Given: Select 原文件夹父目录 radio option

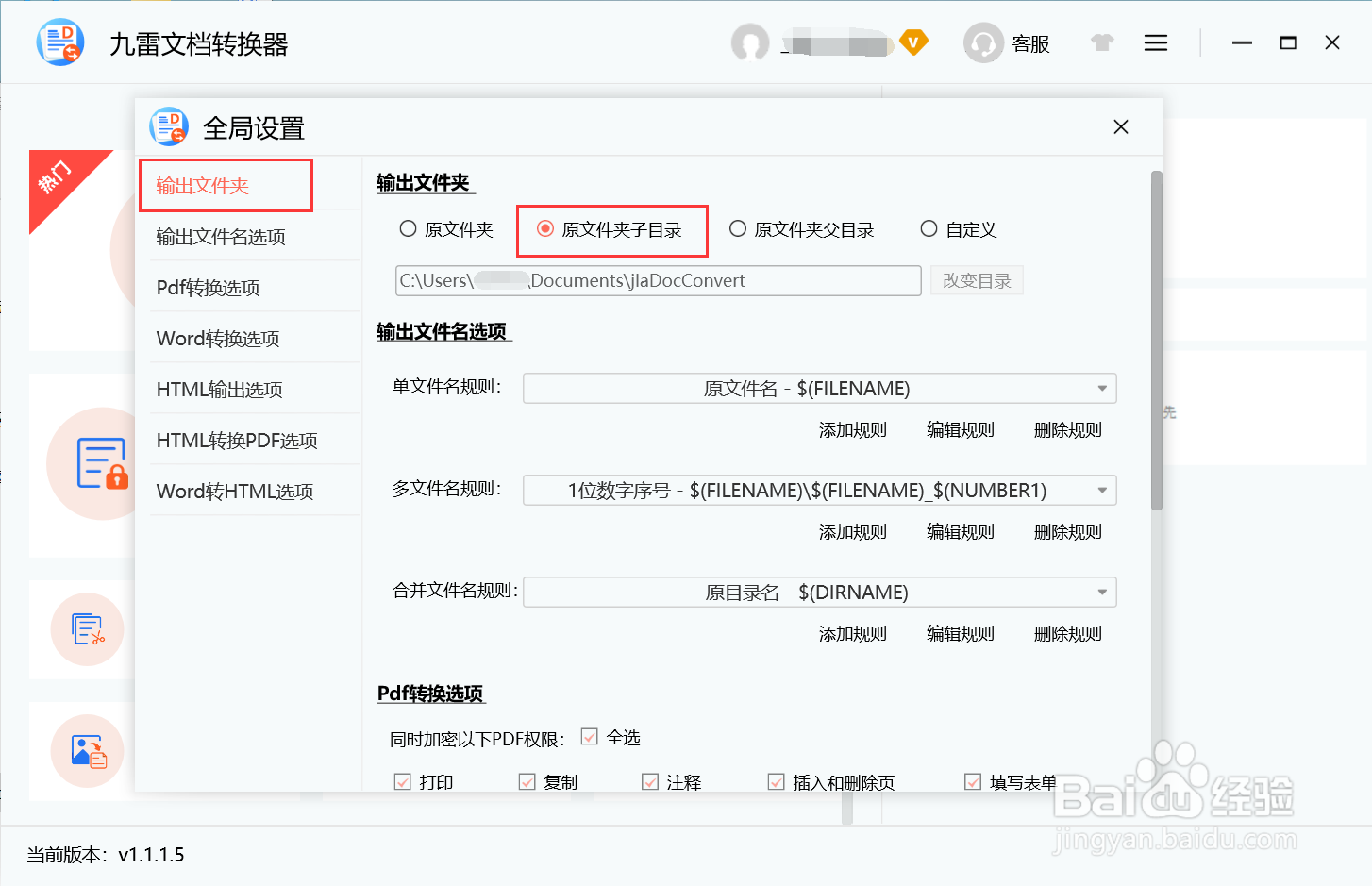Looking at the screenshot, I should point(738,228).
